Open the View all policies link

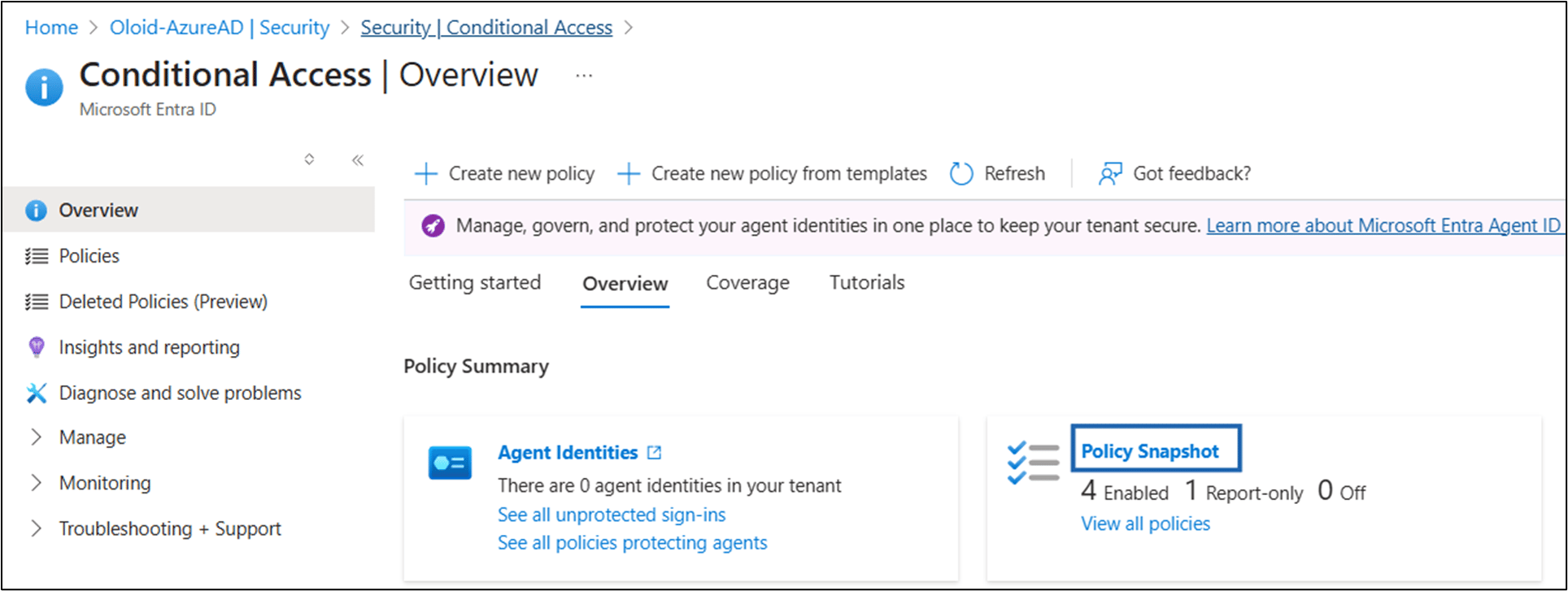click(x=1145, y=524)
